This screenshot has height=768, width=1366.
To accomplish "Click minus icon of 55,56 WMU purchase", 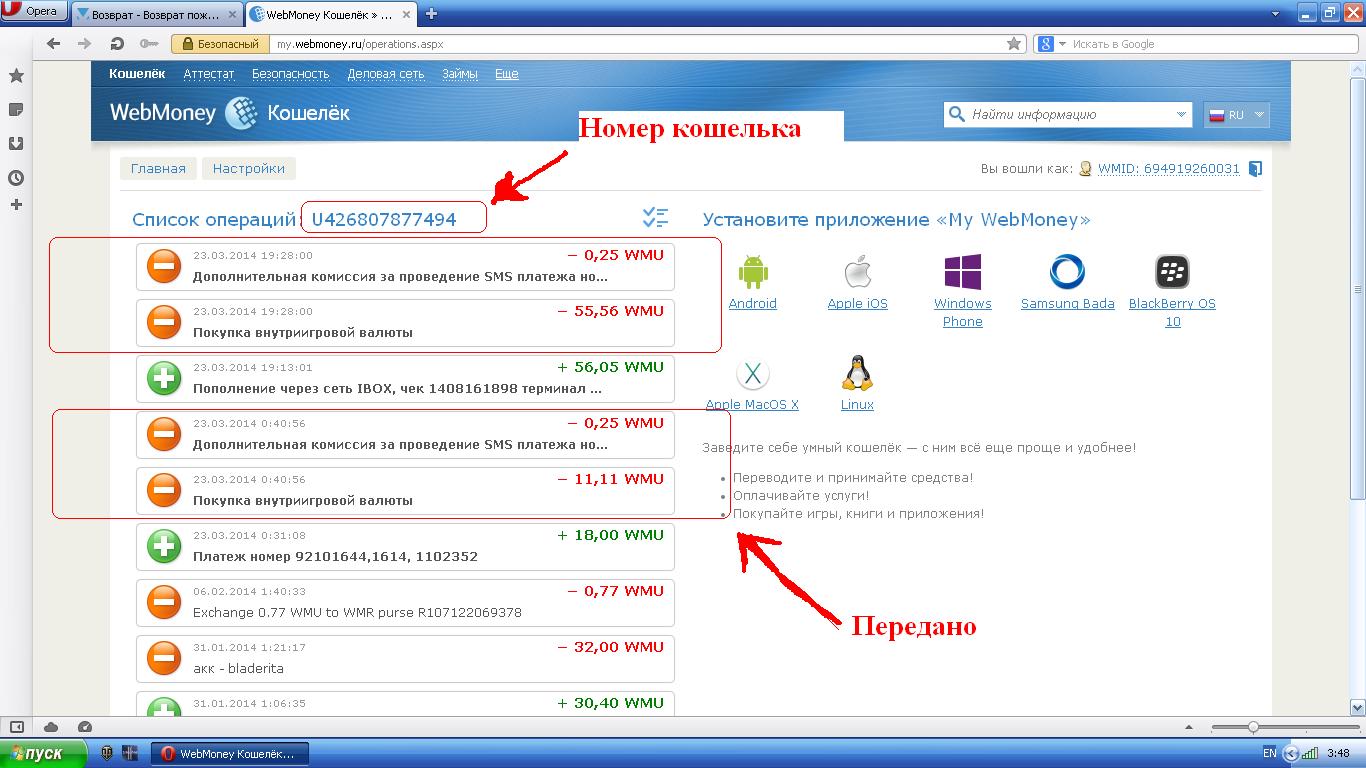I will [x=164, y=322].
